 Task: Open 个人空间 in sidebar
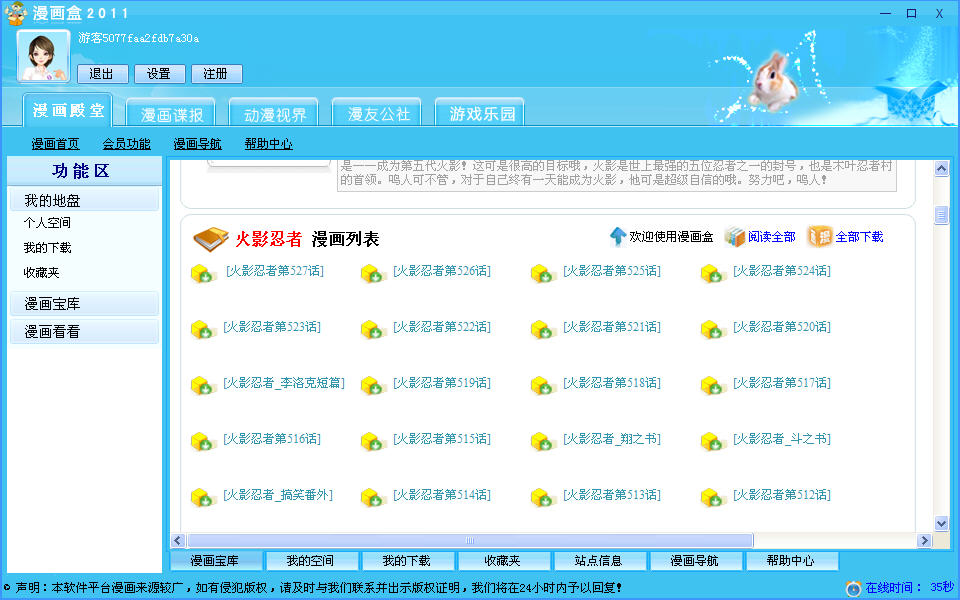[47, 223]
